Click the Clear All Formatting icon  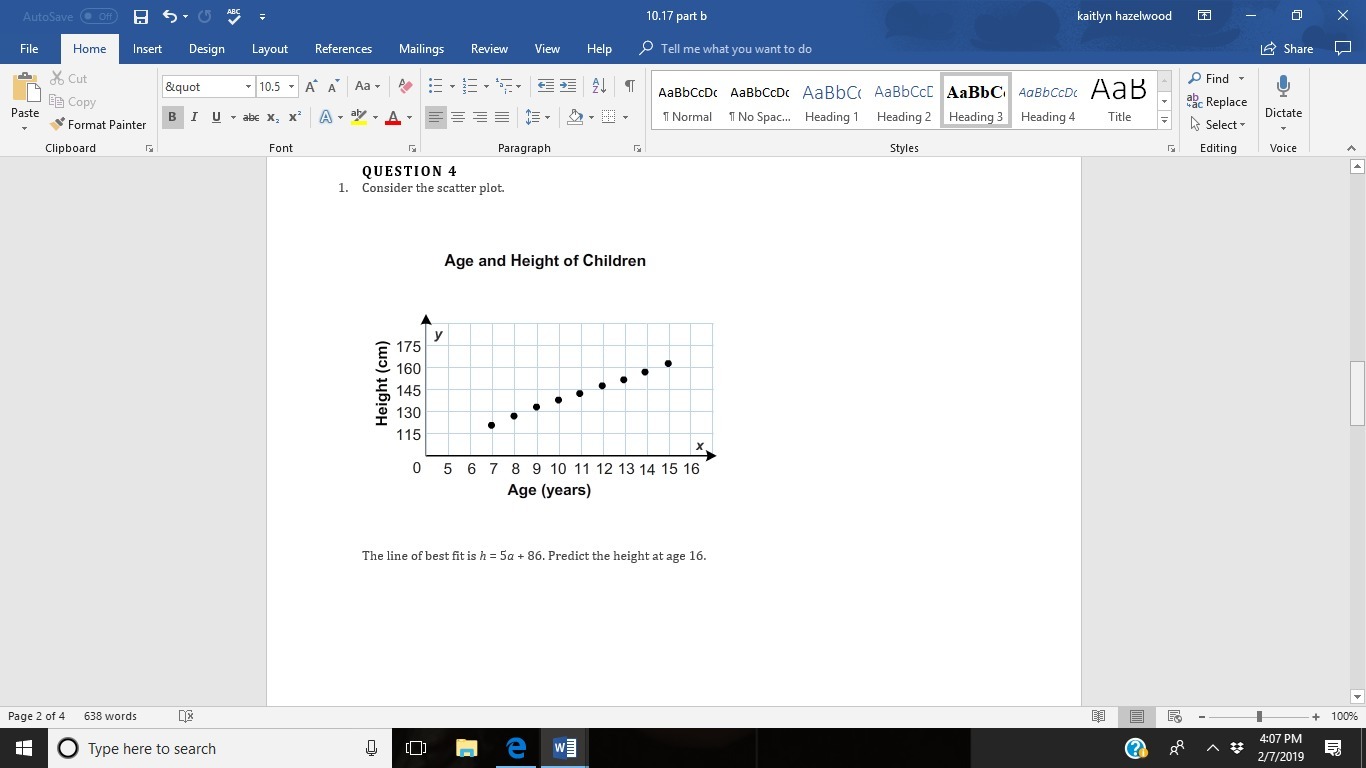click(x=405, y=86)
